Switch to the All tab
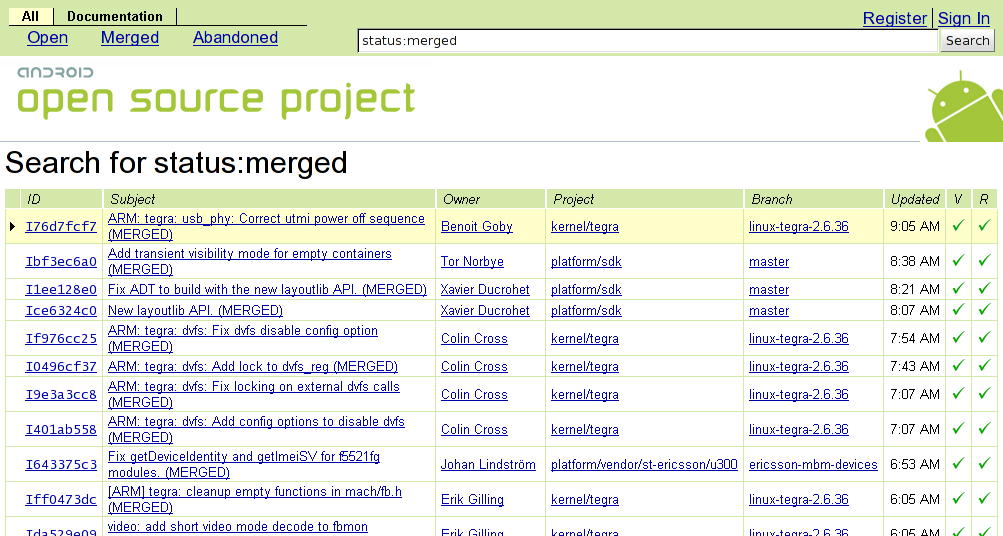This screenshot has width=1003, height=536. (x=30, y=17)
